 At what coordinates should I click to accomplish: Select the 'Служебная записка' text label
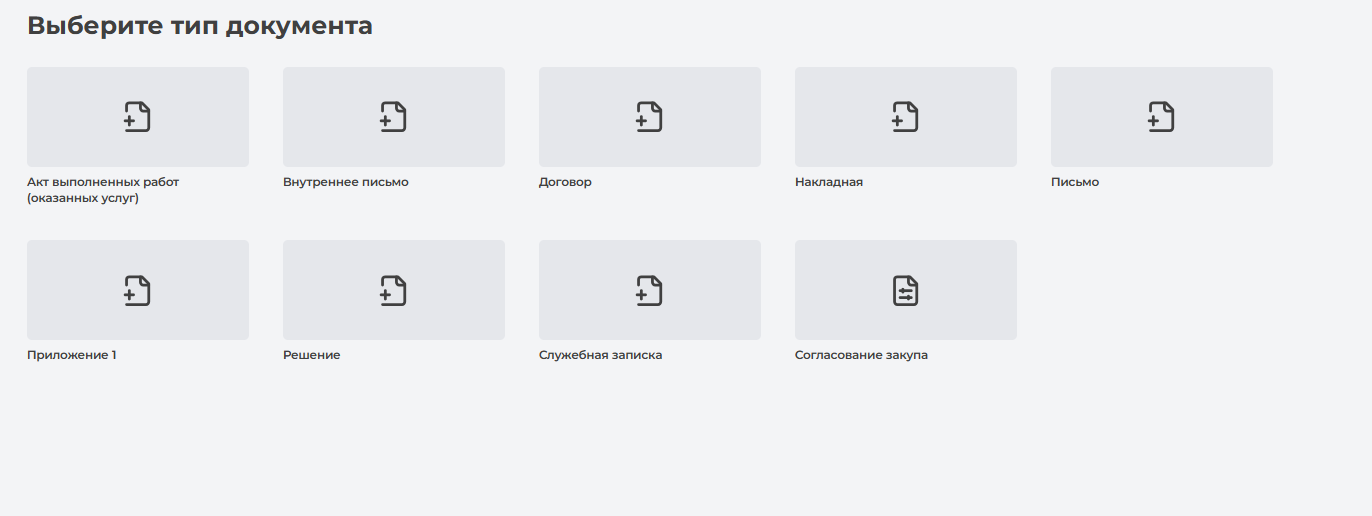coord(600,355)
